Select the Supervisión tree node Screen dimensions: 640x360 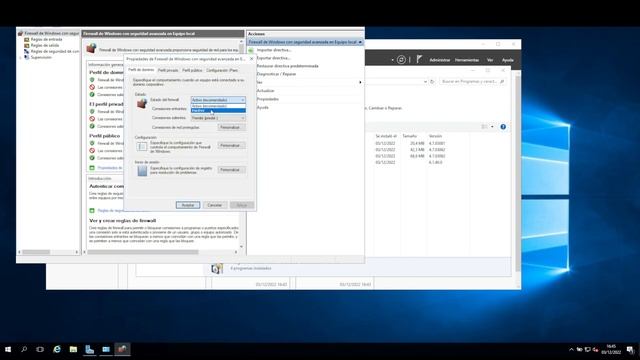pyautogui.click(x=41, y=58)
